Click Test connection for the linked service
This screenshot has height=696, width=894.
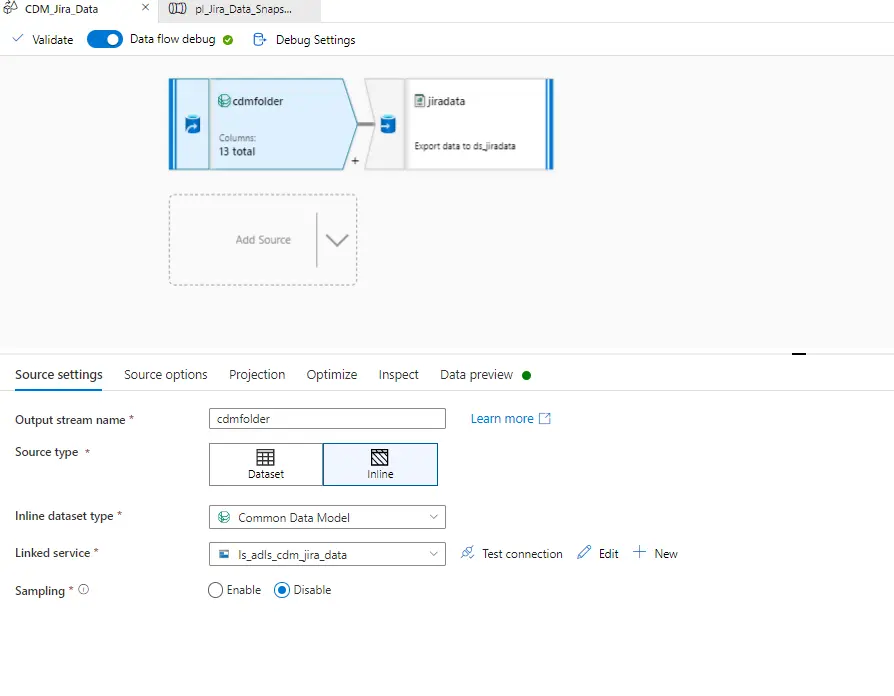[511, 553]
